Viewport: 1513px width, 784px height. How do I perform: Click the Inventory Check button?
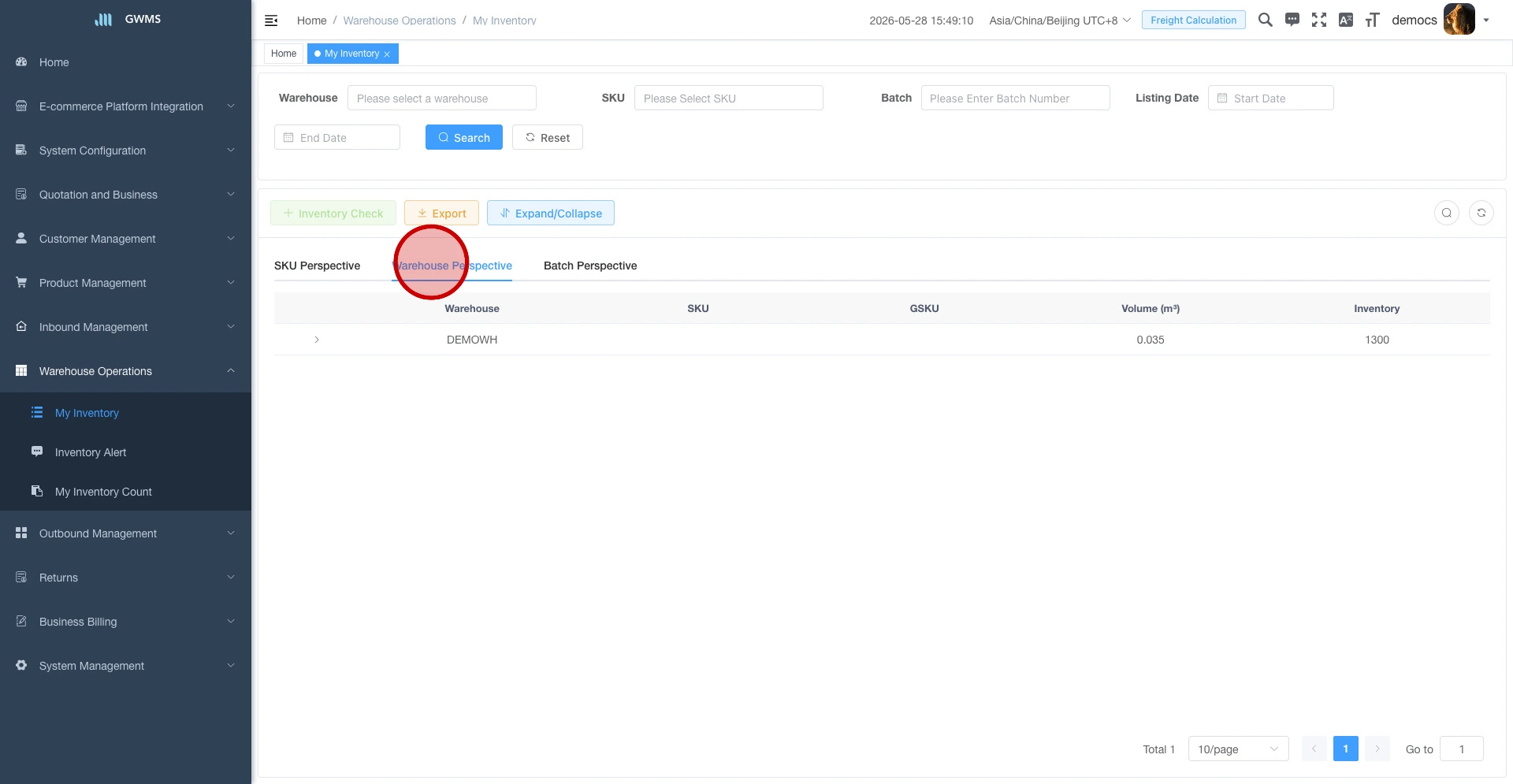point(333,213)
